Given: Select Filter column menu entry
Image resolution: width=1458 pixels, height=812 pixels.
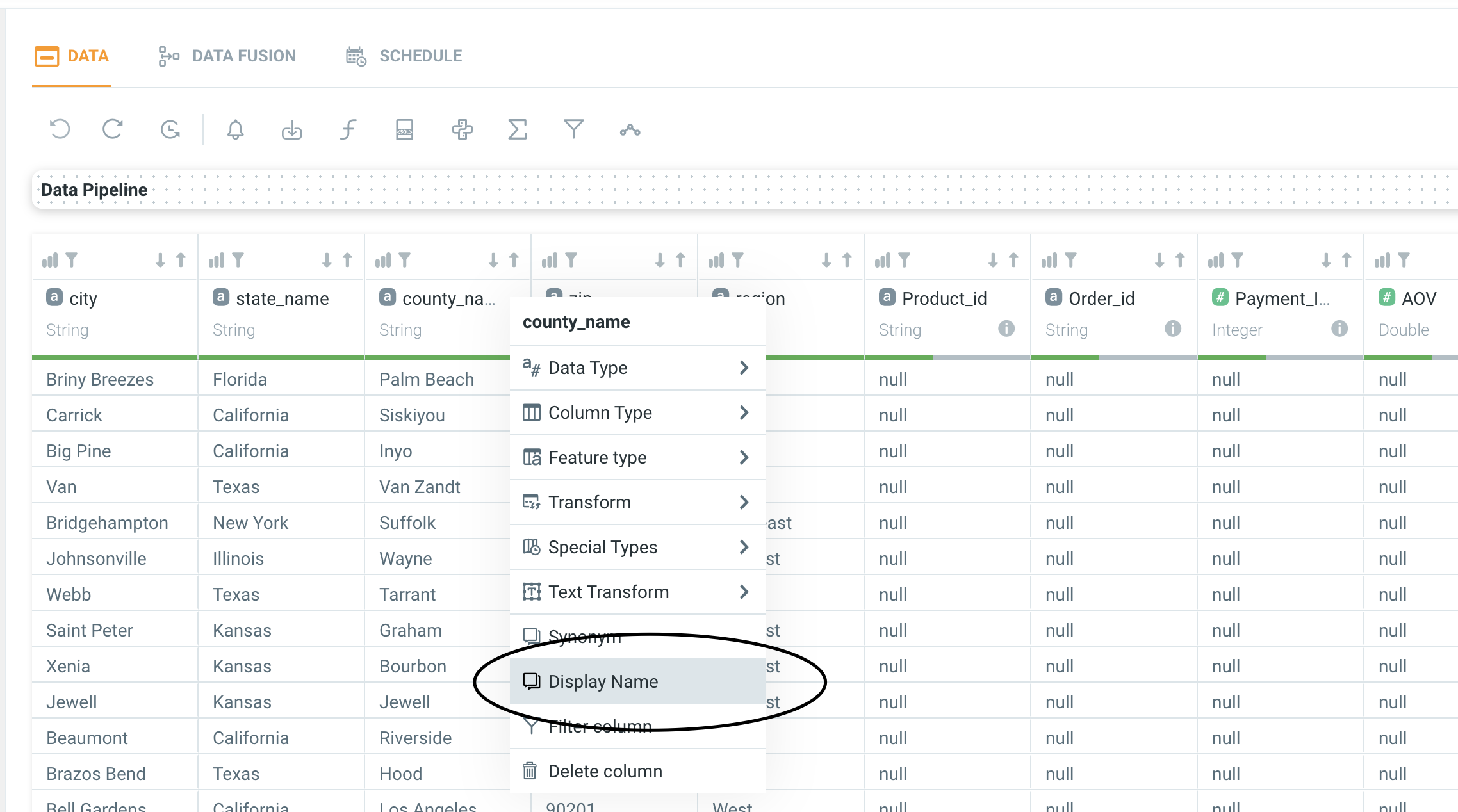Looking at the screenshot, I should tap(638, 726).
